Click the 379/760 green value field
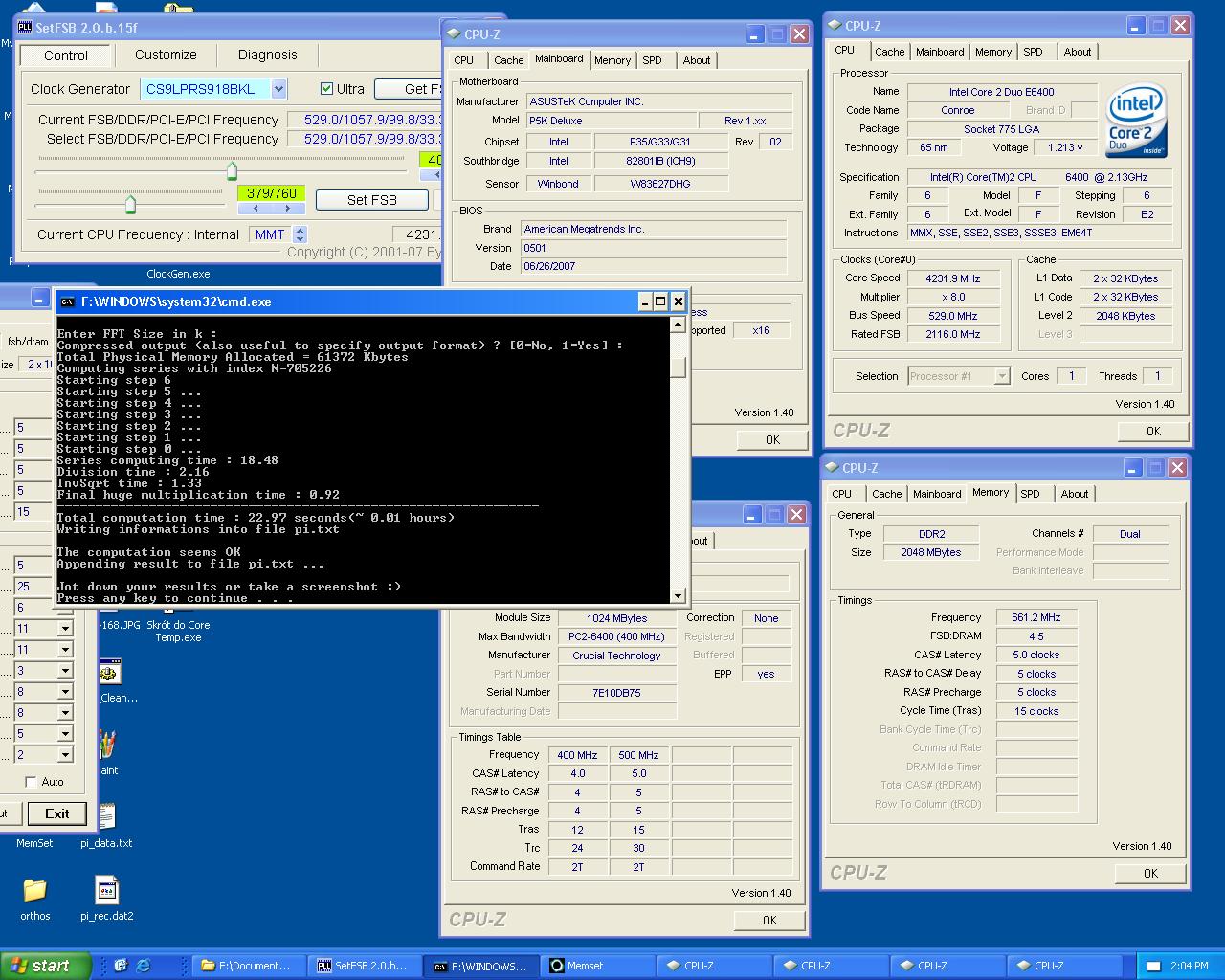The image size is (1225, 980). coord(272,193)
